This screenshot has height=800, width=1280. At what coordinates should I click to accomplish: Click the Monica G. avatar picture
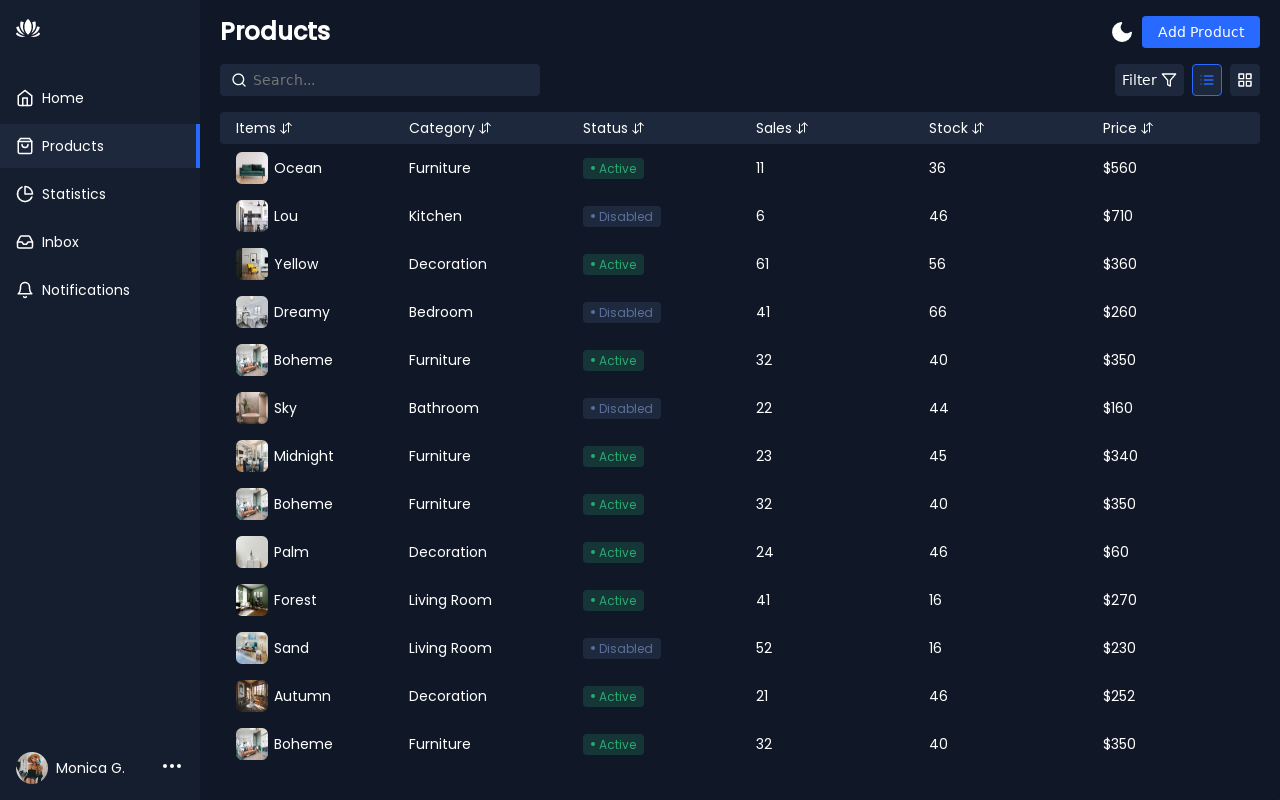32,768
